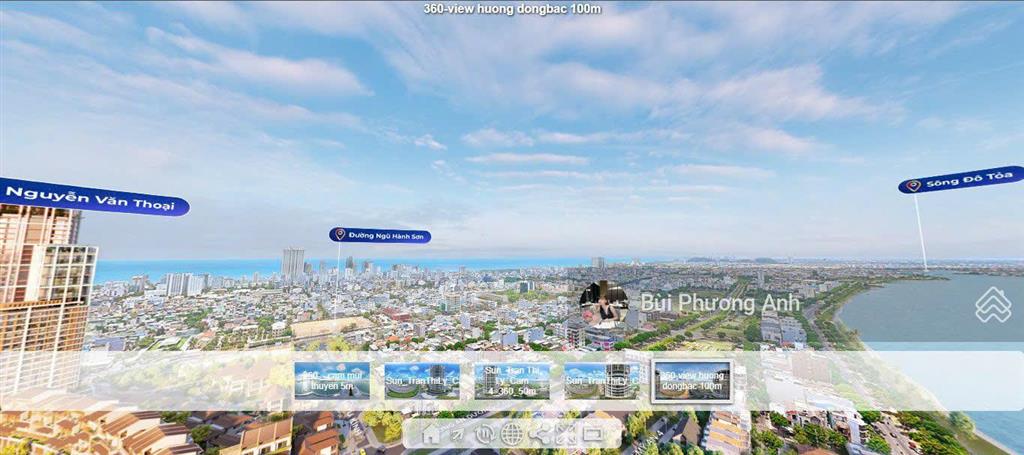Click the double-chevron up icon at right
The width and height of the screenshot is (1024, 455).
pyautogui.click(x=993, y=305)
